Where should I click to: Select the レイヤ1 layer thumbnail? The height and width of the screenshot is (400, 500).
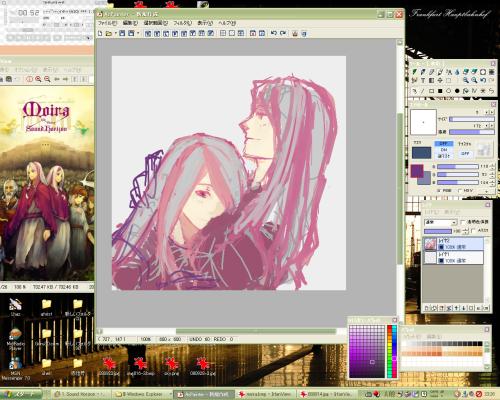[x=430, y=258]
